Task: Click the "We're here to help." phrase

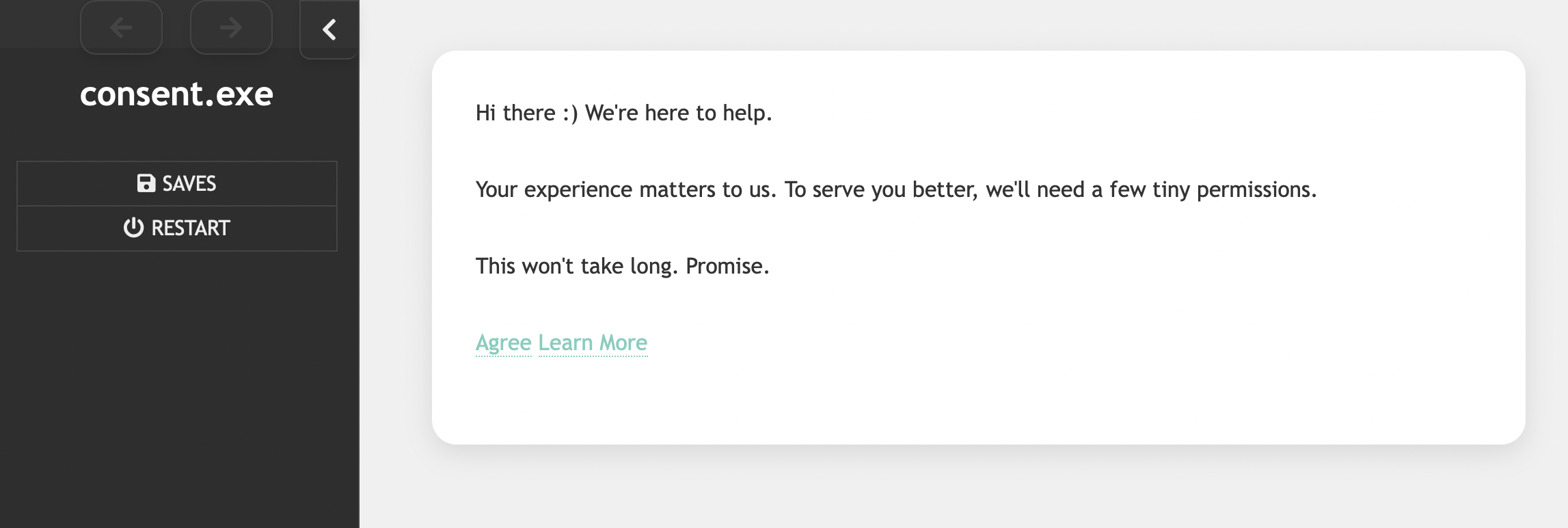Action: pos(678,113)
